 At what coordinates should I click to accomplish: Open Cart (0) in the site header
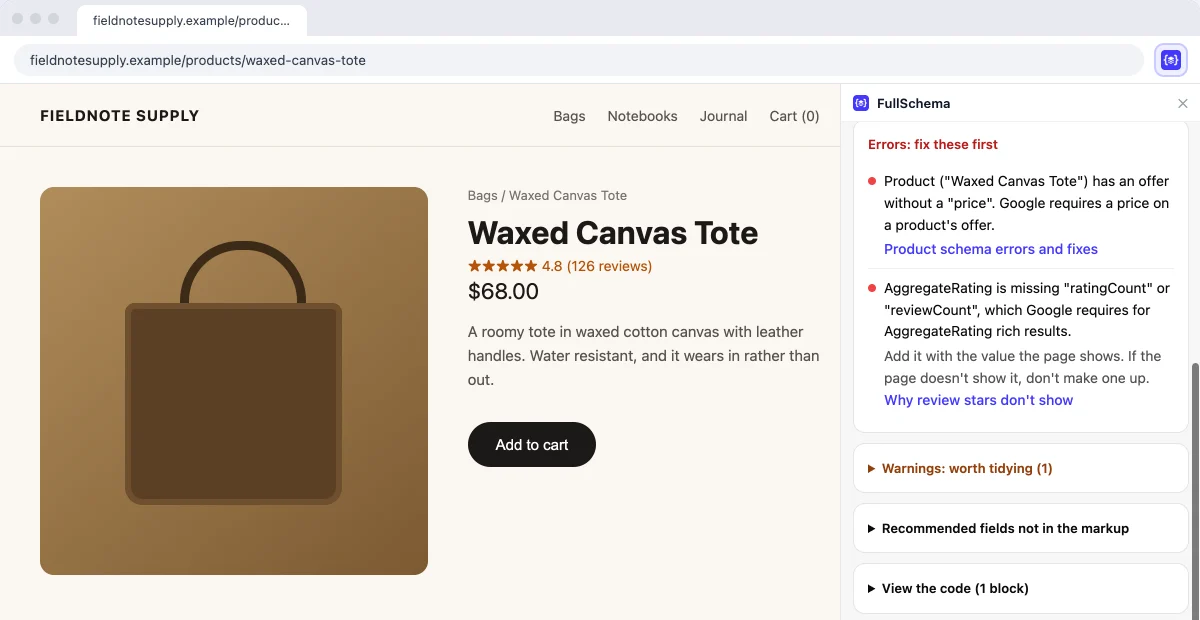coord(794,116)
